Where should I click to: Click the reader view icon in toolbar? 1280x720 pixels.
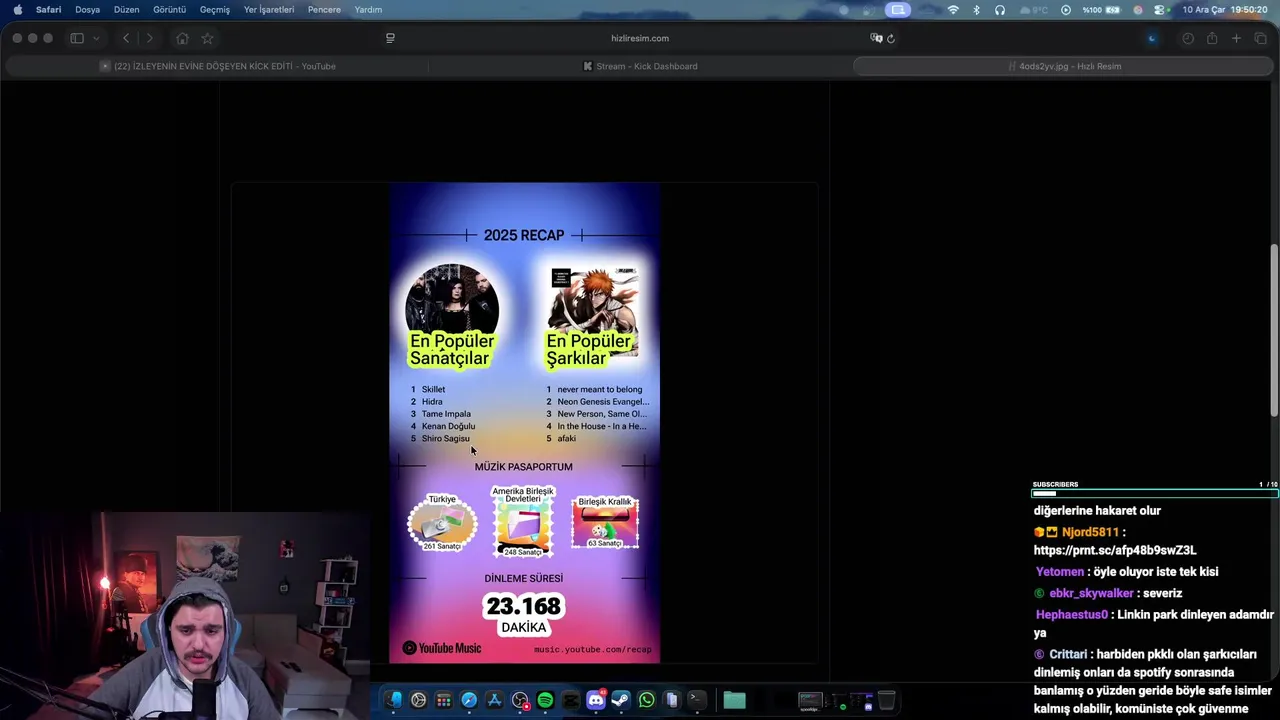tap(390, 38)
